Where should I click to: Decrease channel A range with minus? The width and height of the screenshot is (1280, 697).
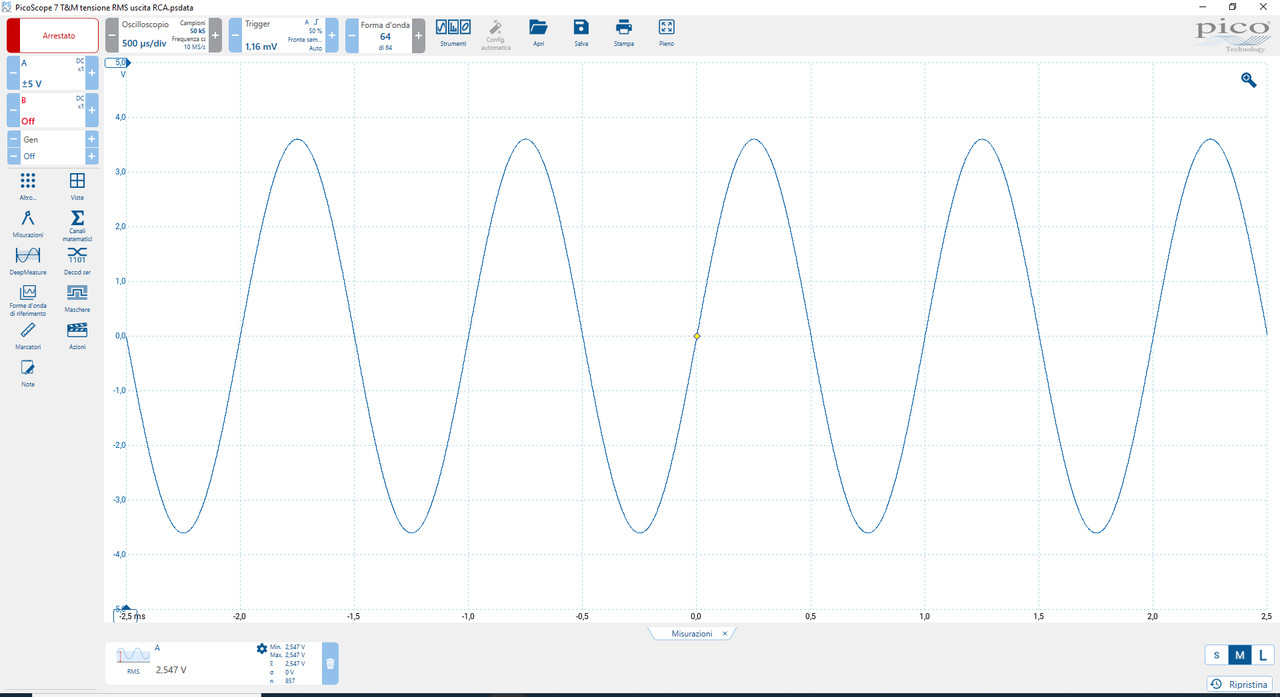[13, 73]
